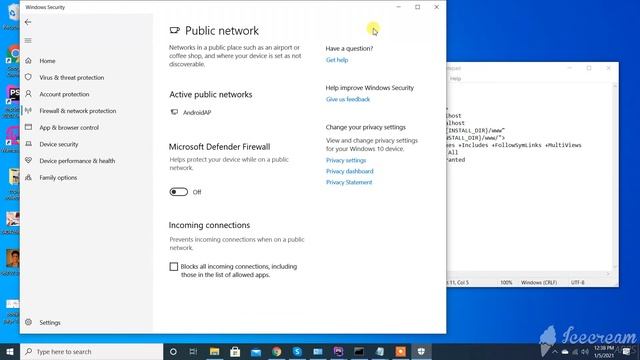Open the volume control in system tray

pyautogui.click(x=585, y=352)
